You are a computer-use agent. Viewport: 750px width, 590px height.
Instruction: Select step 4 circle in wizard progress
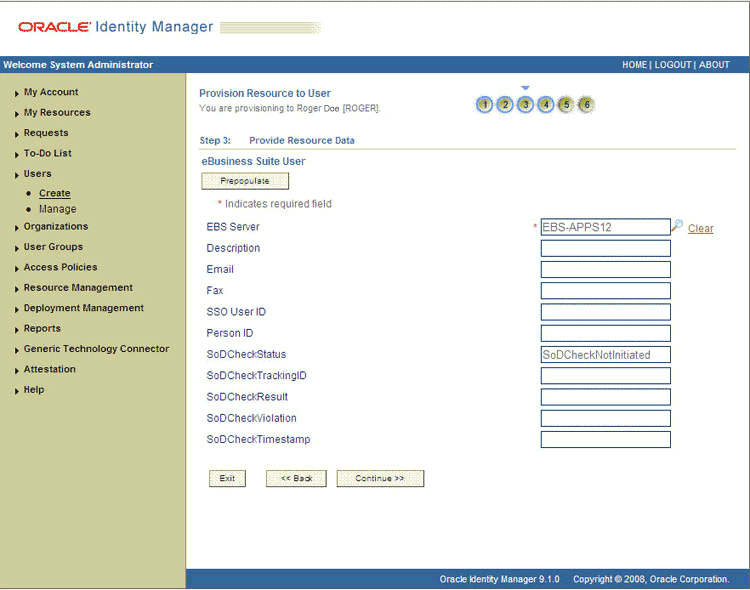click(546, 104)
